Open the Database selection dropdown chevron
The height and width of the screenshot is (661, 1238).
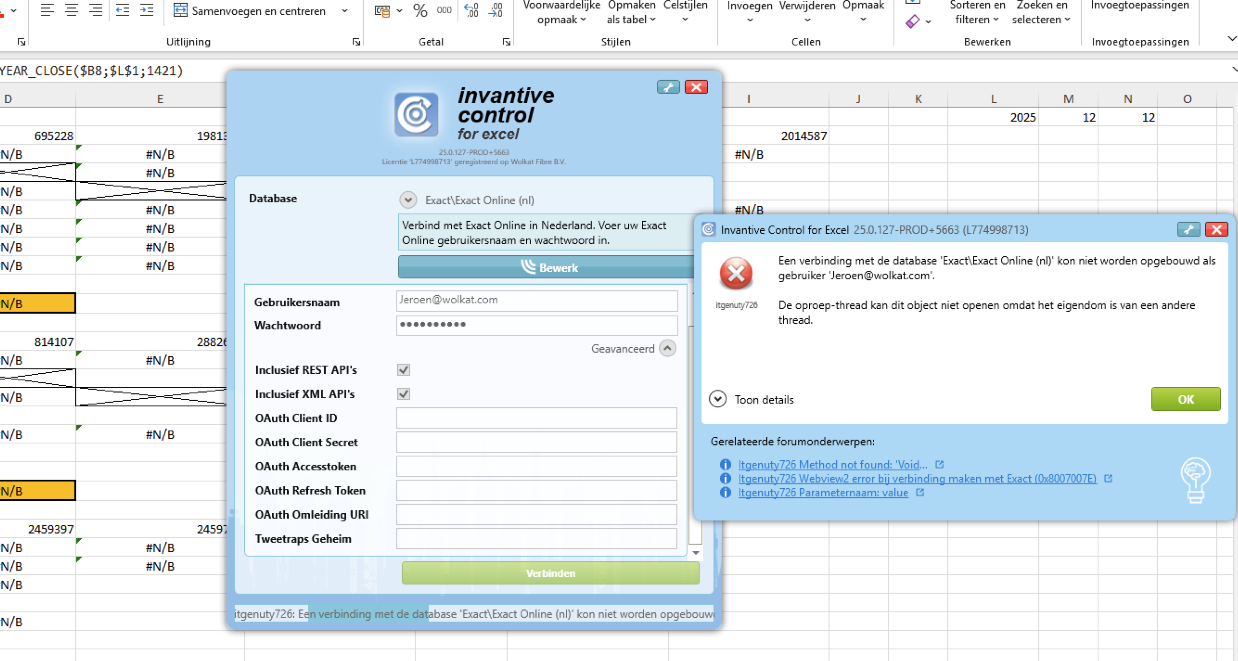(408, 199)
